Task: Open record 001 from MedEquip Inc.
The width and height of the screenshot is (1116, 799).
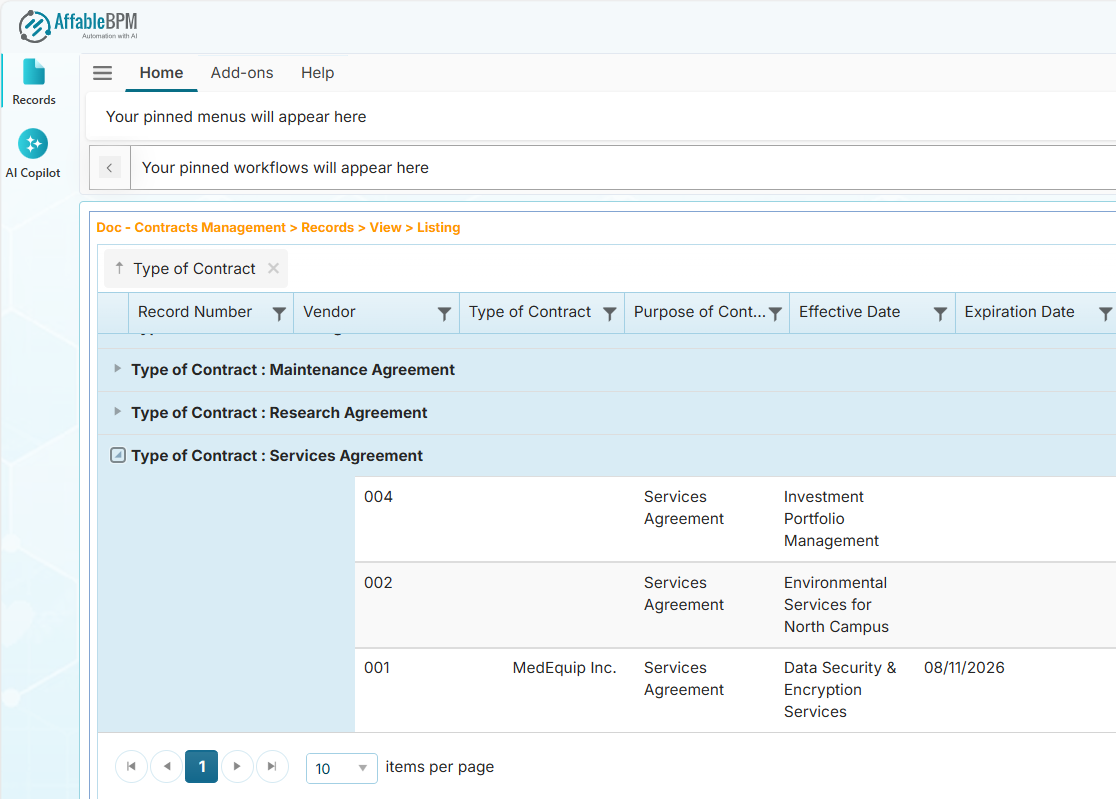Action: click(x=376, y=667)
